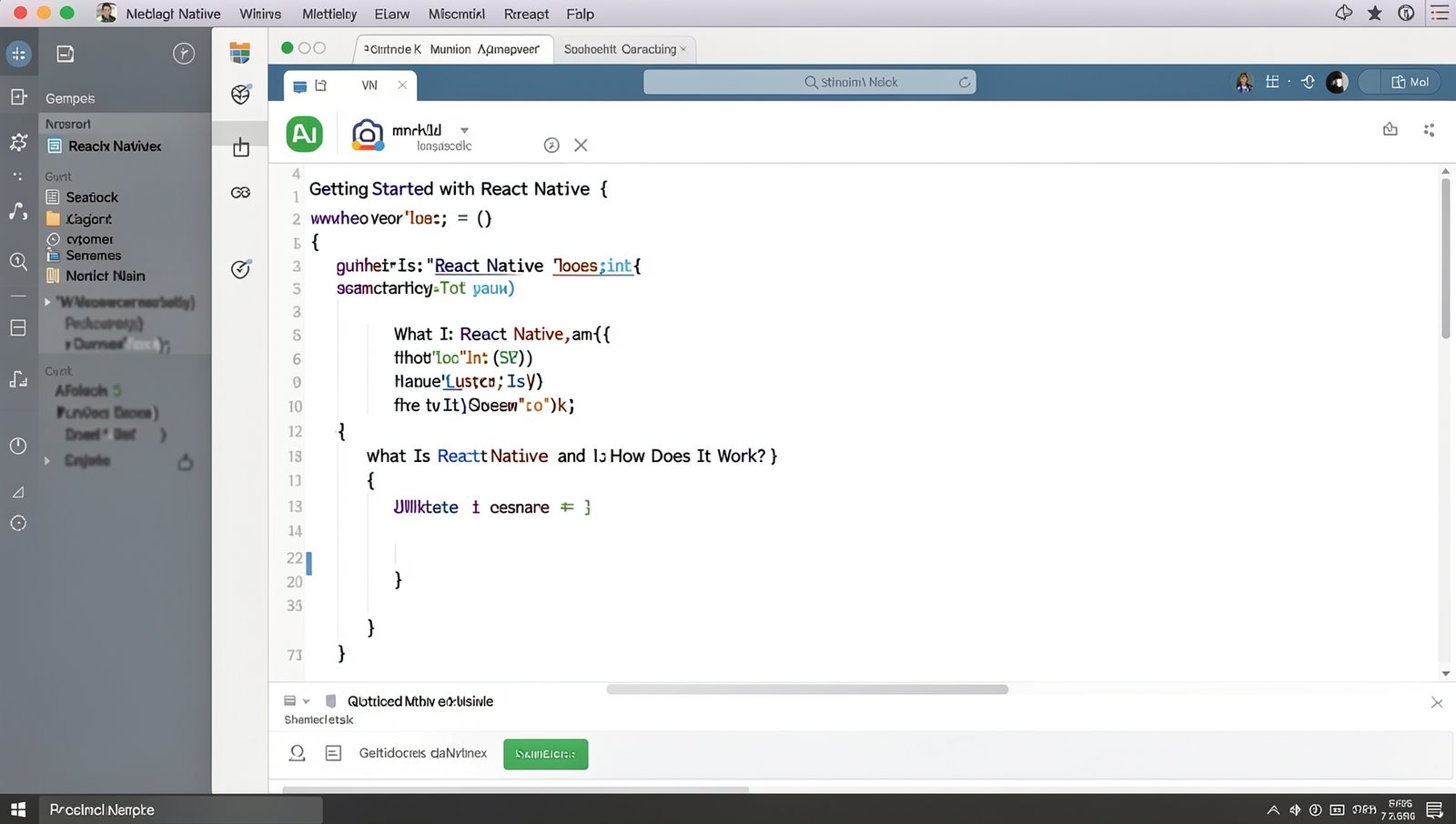The image size is (1456, 824).
Task: Open the Nebiagt Native menu
Action: [173, 14]
